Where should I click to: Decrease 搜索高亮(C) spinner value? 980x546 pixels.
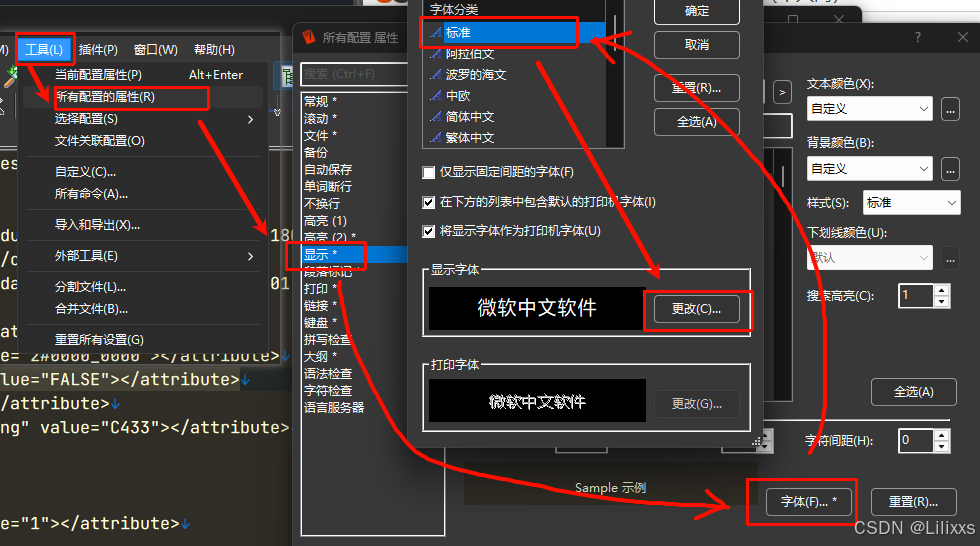coord(942,302)
